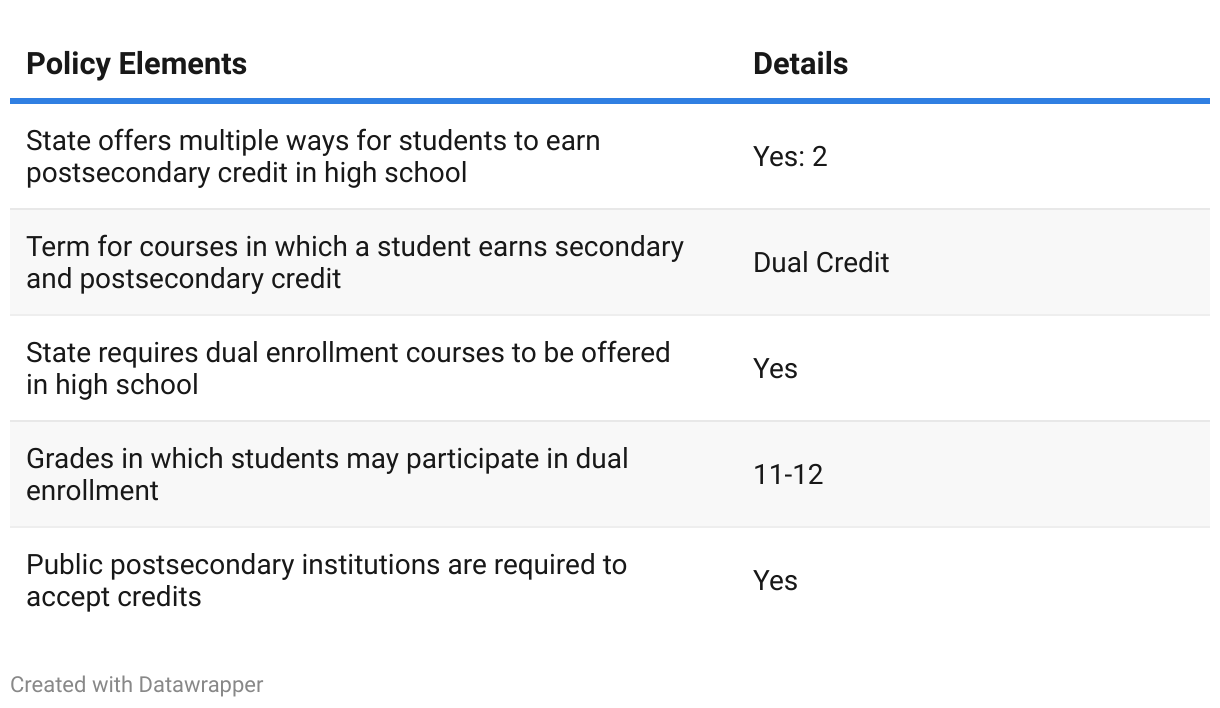This screenshot has height=708, width=1220.
Task: Click the Details column header
Action: click(800, 64)
